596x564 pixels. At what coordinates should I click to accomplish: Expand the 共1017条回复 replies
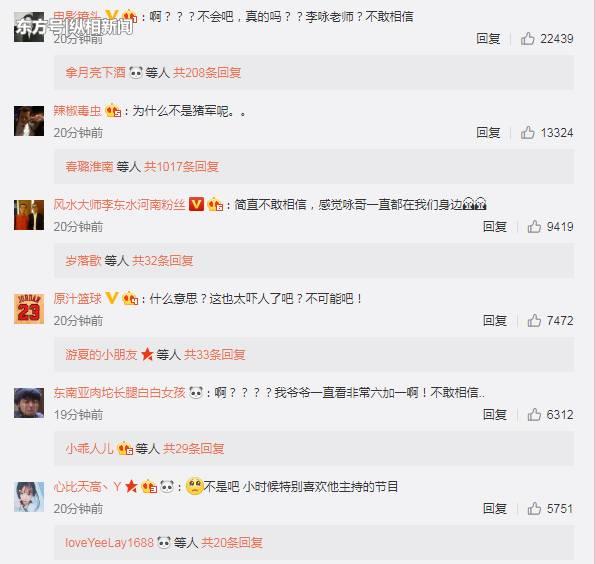pos(181,166)
